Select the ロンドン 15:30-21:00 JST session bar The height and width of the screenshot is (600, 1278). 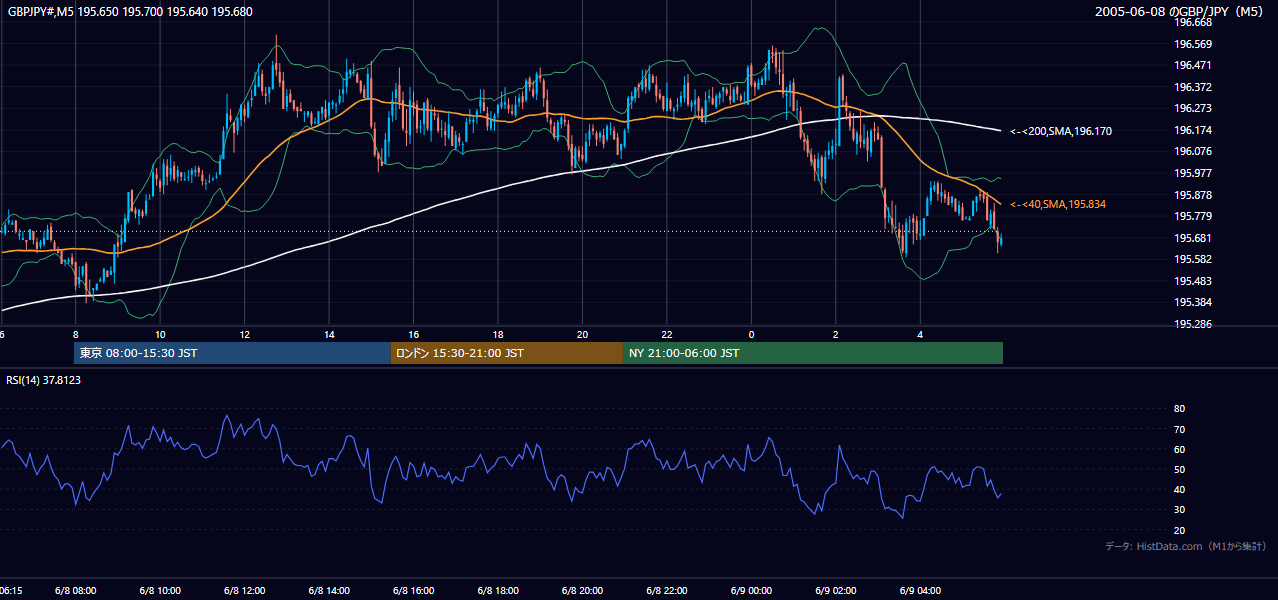tap(507, 353)
